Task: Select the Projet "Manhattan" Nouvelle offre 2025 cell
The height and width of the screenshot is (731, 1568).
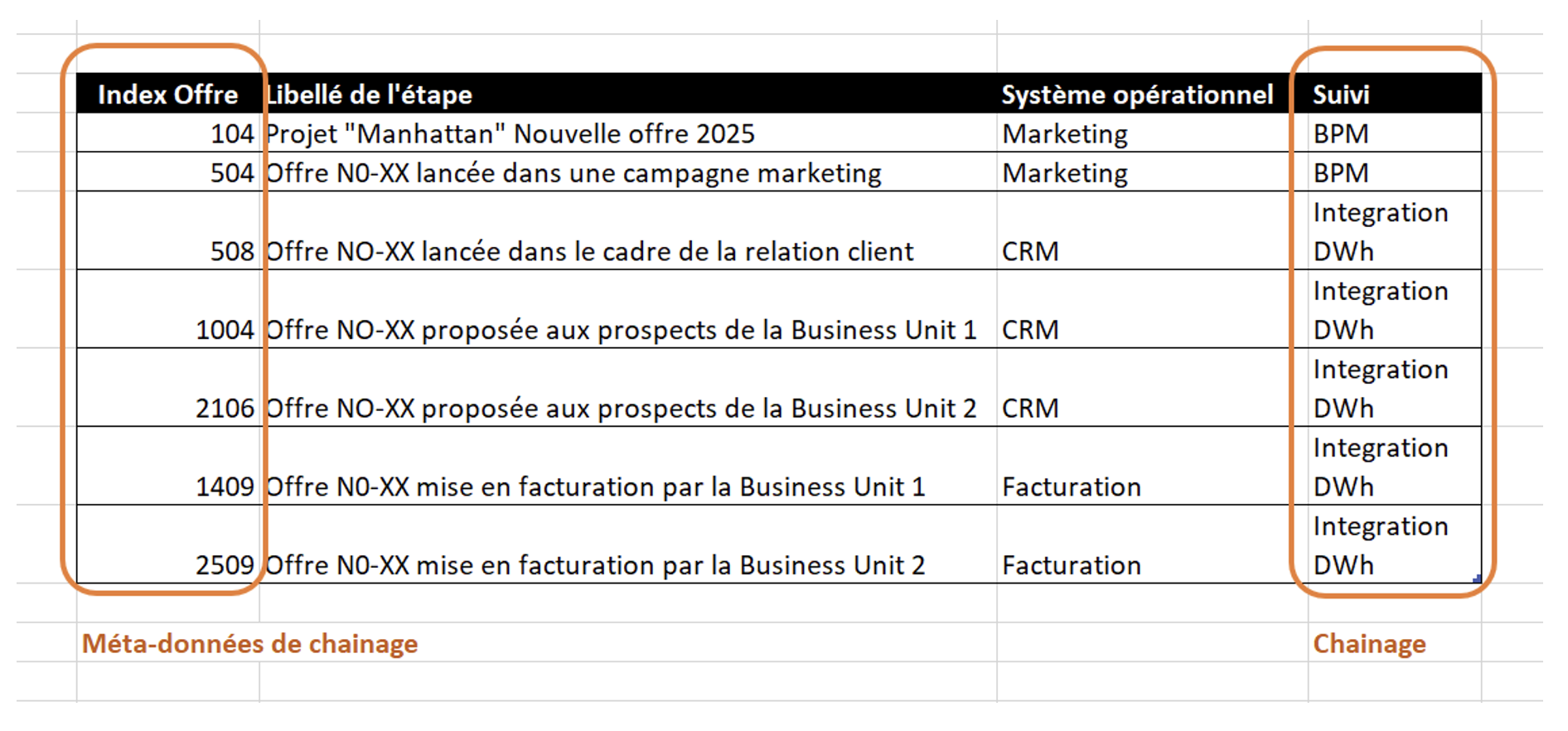Action: 511,133
